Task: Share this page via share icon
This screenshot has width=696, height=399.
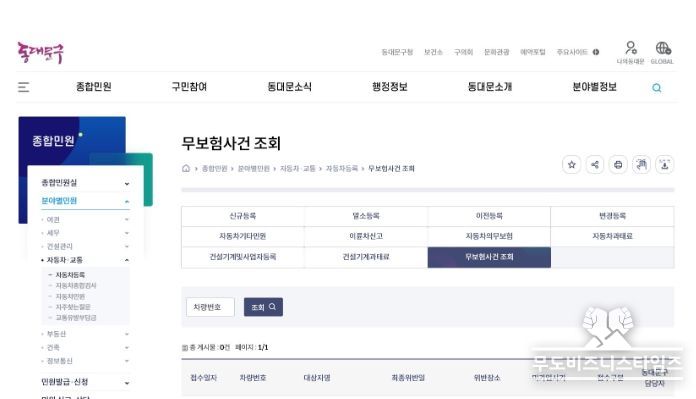Action: 595,165
